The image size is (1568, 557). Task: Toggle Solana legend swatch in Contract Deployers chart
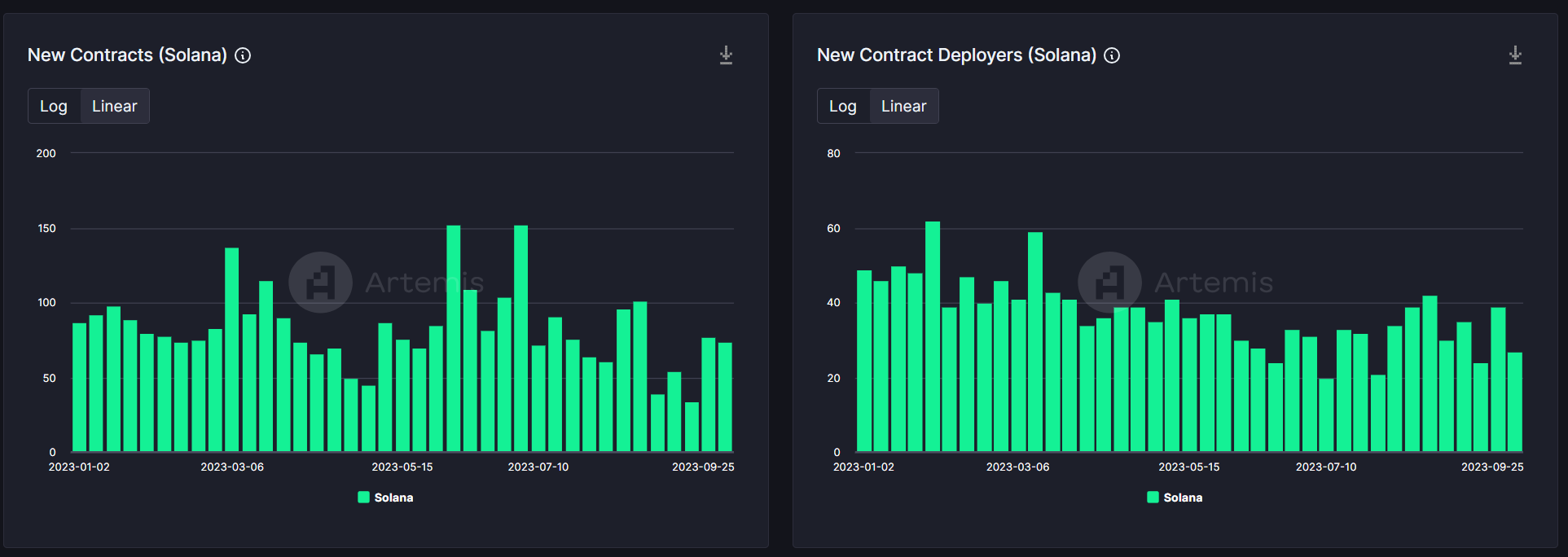tap(1153, 498)
